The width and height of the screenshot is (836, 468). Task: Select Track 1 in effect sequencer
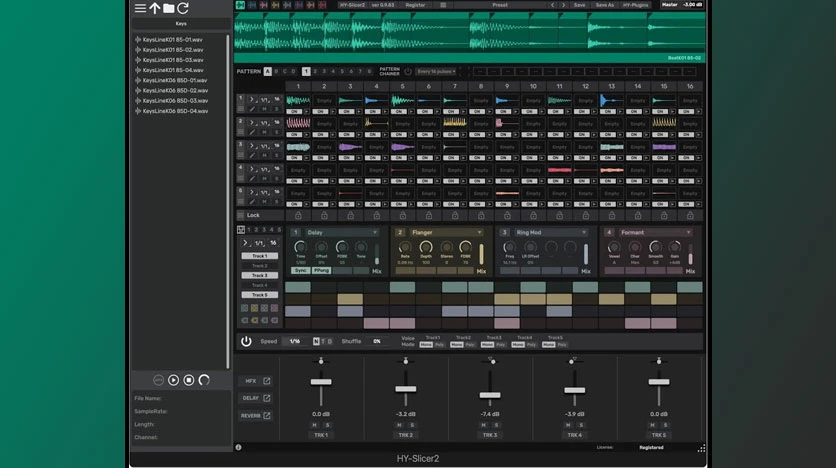point(260,256)
